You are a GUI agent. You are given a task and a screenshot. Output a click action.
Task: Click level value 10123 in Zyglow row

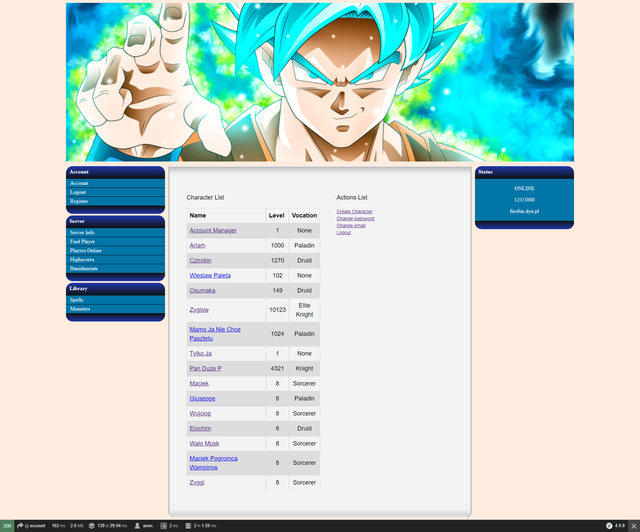point(277,310)
